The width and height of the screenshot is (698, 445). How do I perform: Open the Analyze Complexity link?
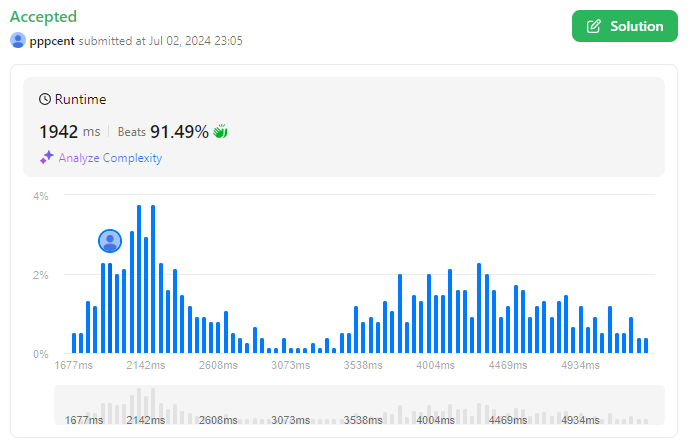110,158
